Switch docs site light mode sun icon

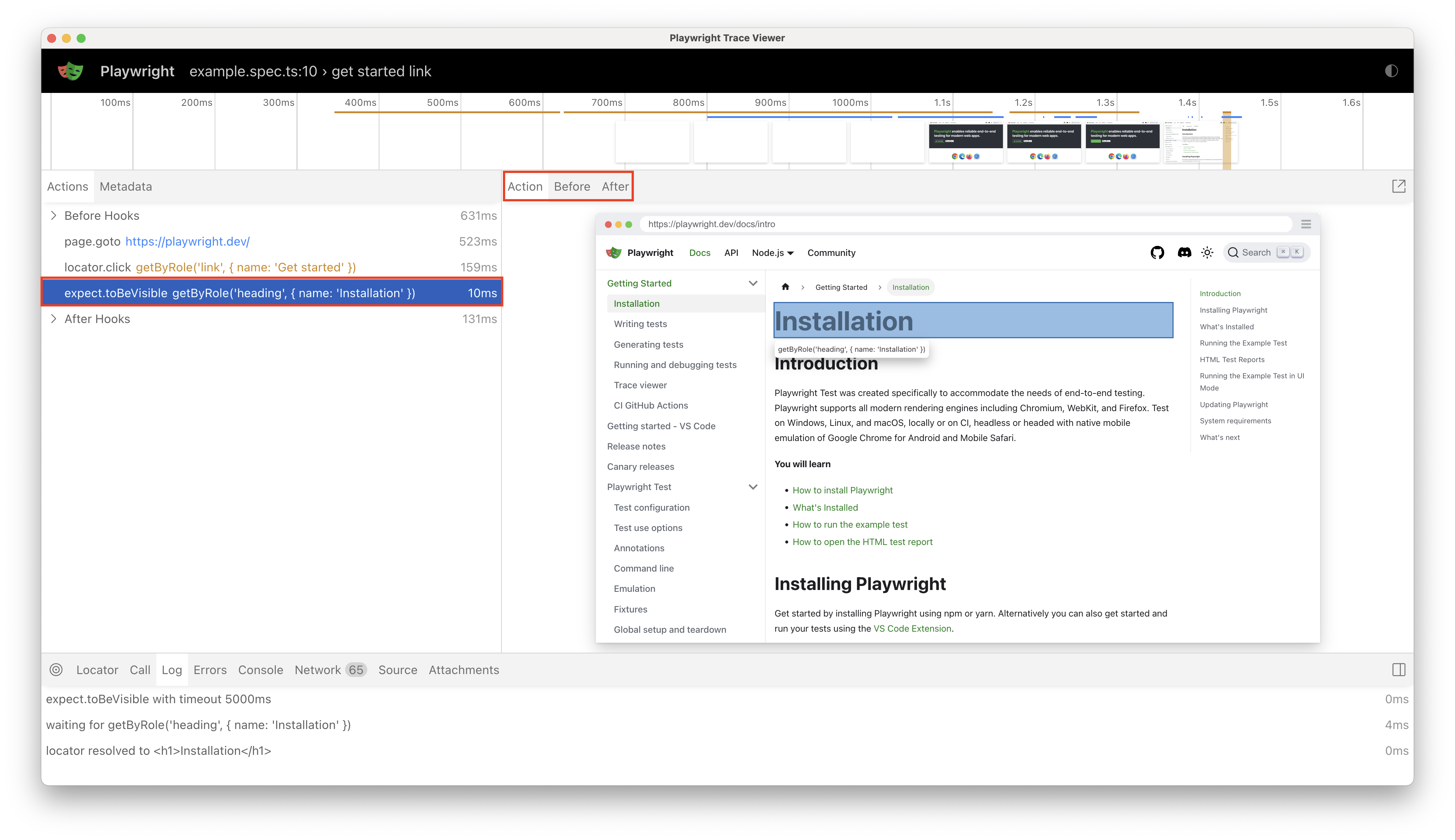click(x=1207, y=253)
